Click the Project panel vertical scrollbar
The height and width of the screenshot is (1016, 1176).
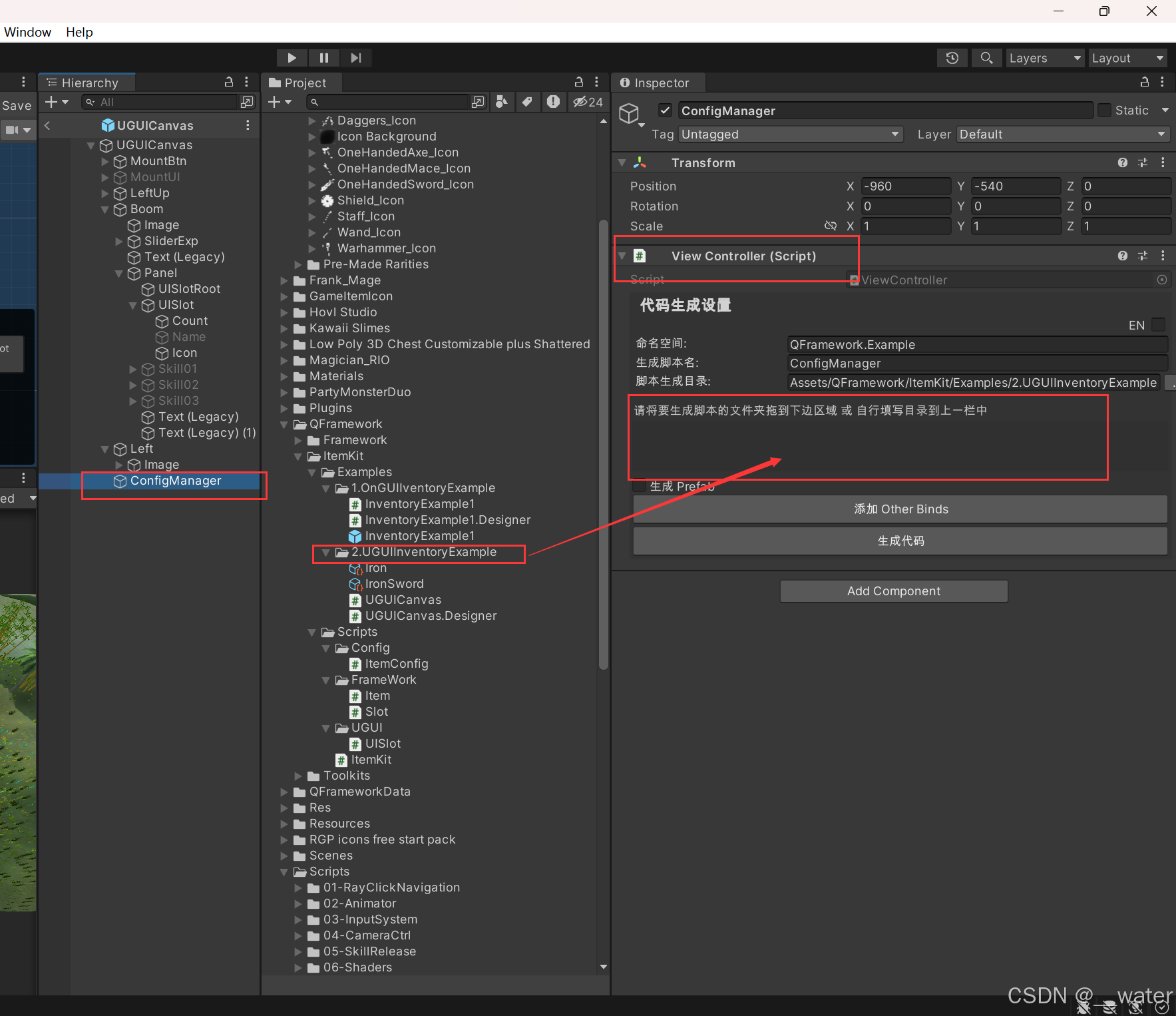coord(604,444)
